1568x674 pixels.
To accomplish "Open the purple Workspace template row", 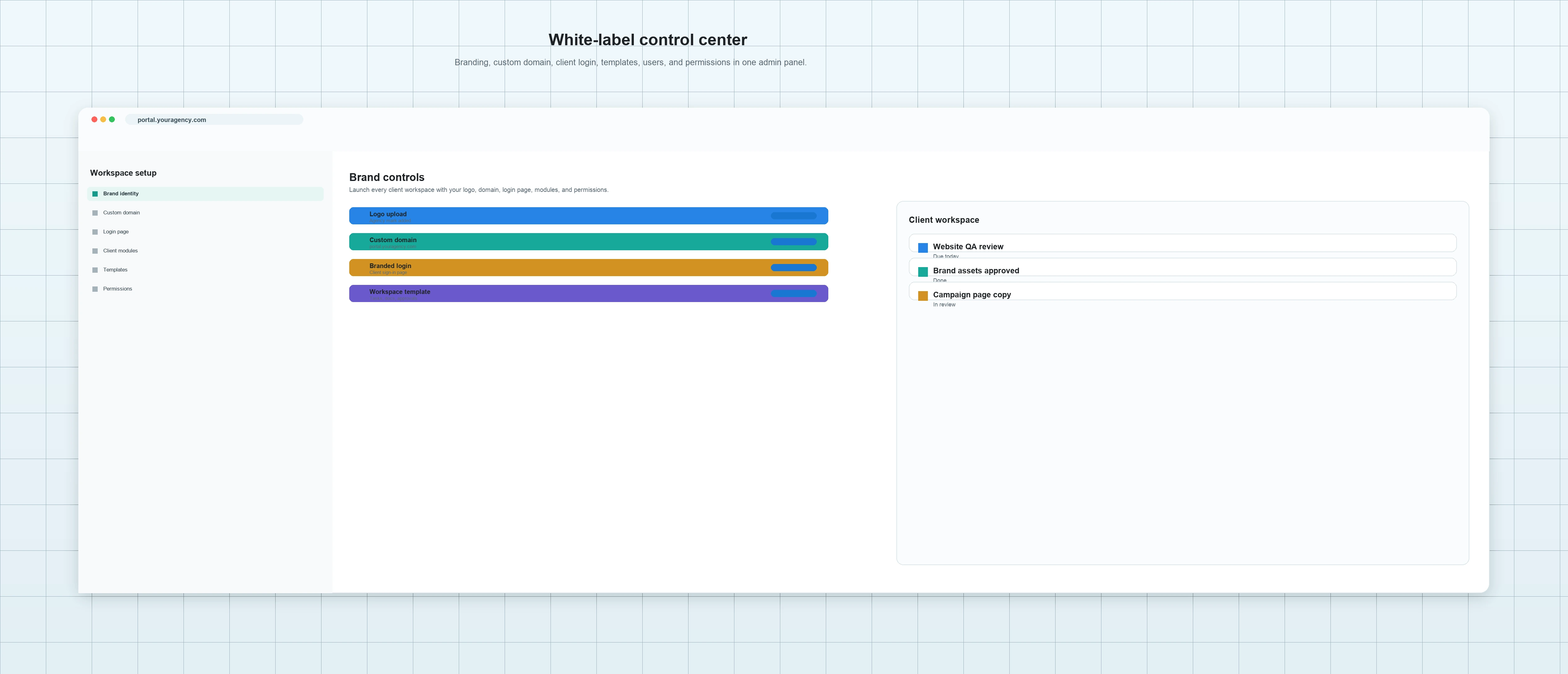I will [x=589, y=293].
